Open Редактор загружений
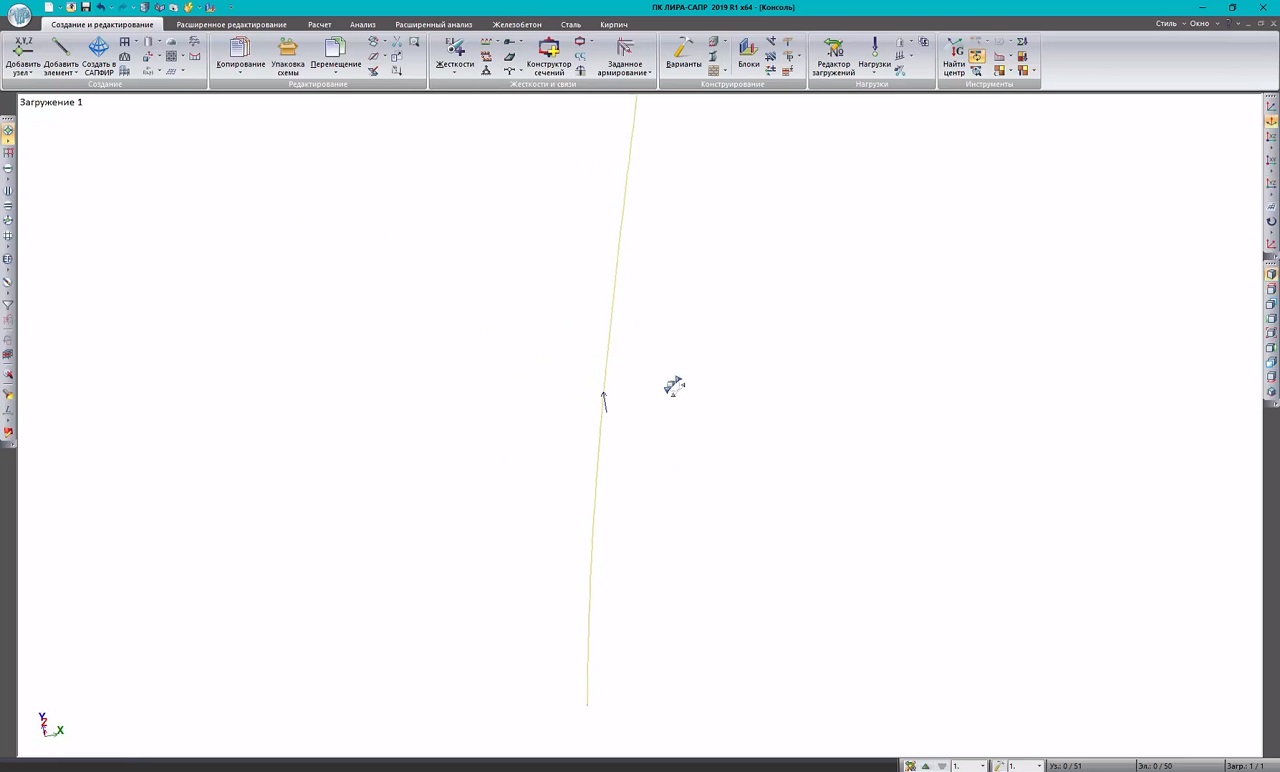 833,48
